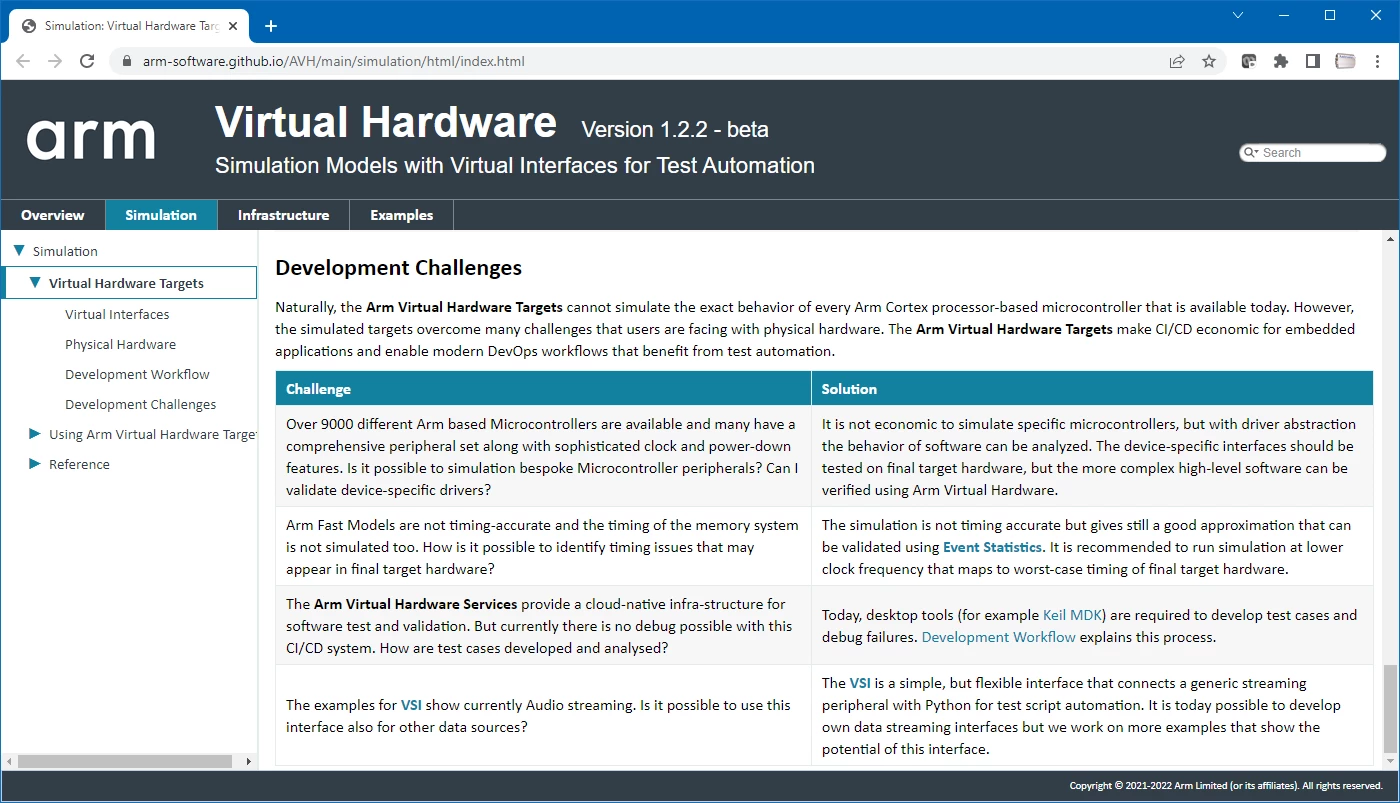The width and height of the screenshot is (1400, 803).
Task: Select Development Challenges in sidebar
Action: tap(140, 404)
